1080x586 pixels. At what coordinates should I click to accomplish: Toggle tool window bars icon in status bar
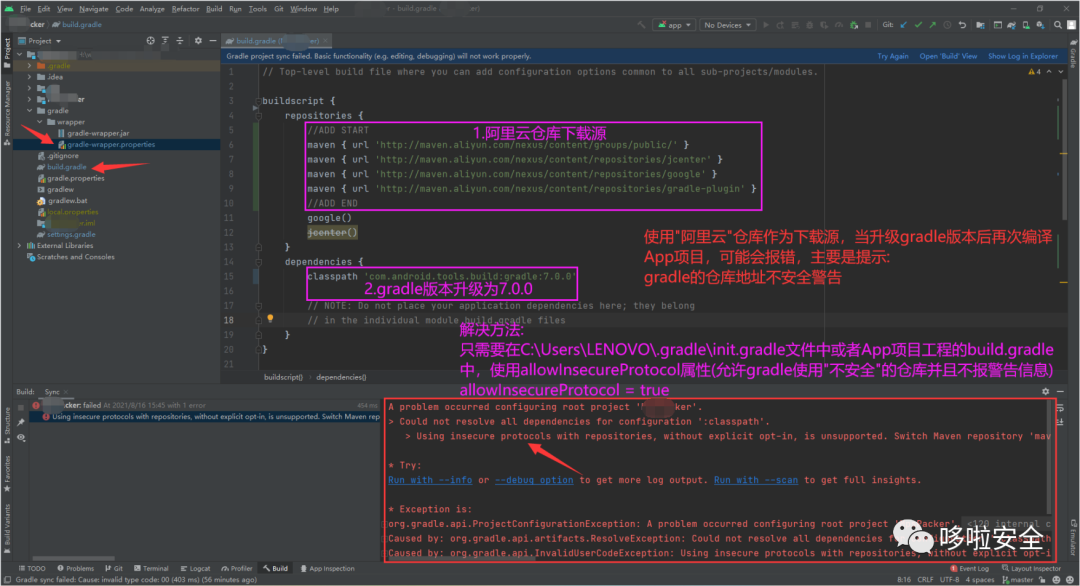(7, 580)
